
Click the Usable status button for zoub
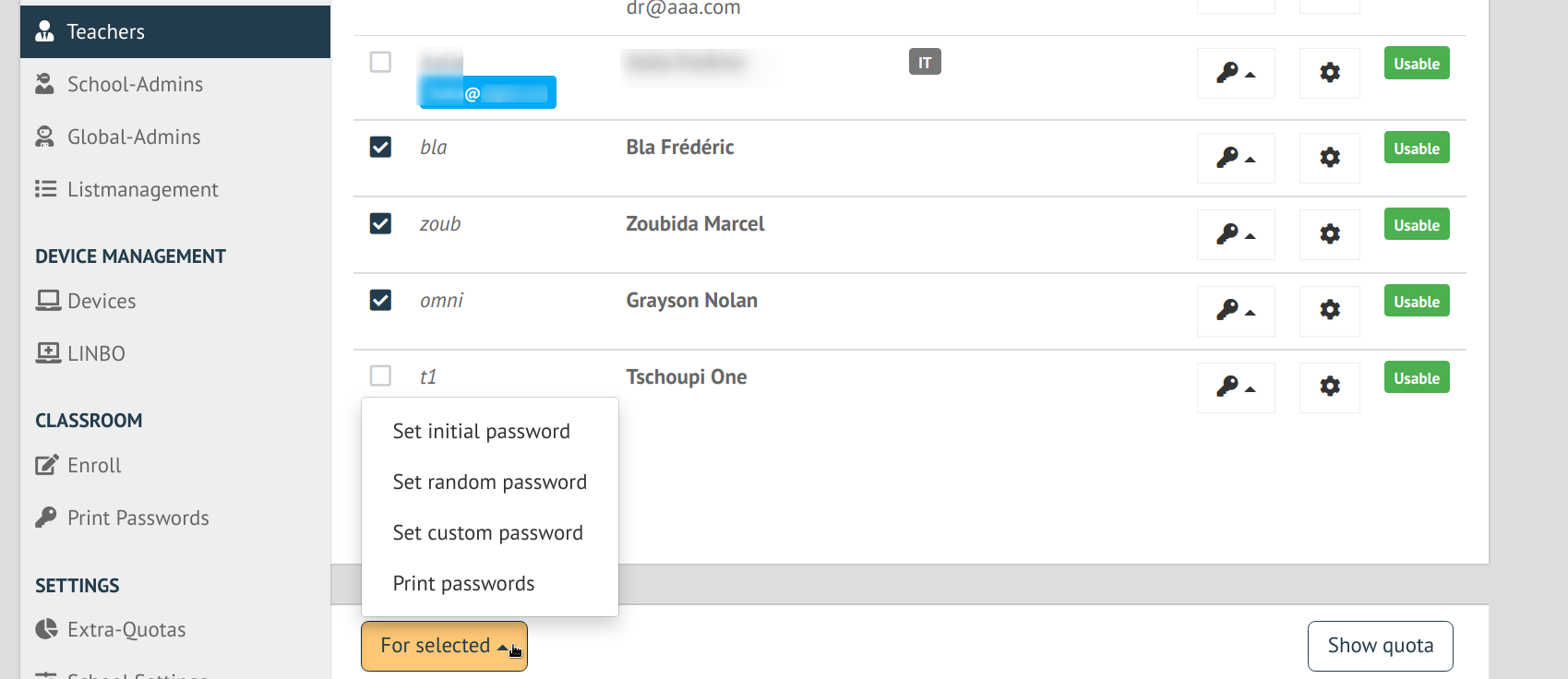pos(1417,224)
